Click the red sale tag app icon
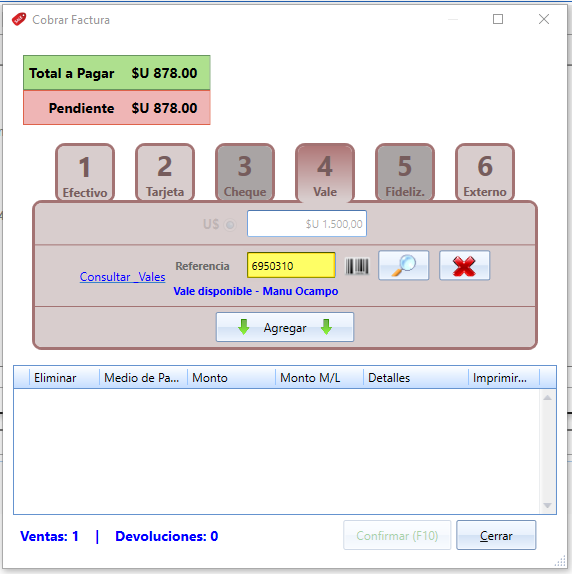The image size is (572, 574). pyautogui.click(x=19, y=19)
